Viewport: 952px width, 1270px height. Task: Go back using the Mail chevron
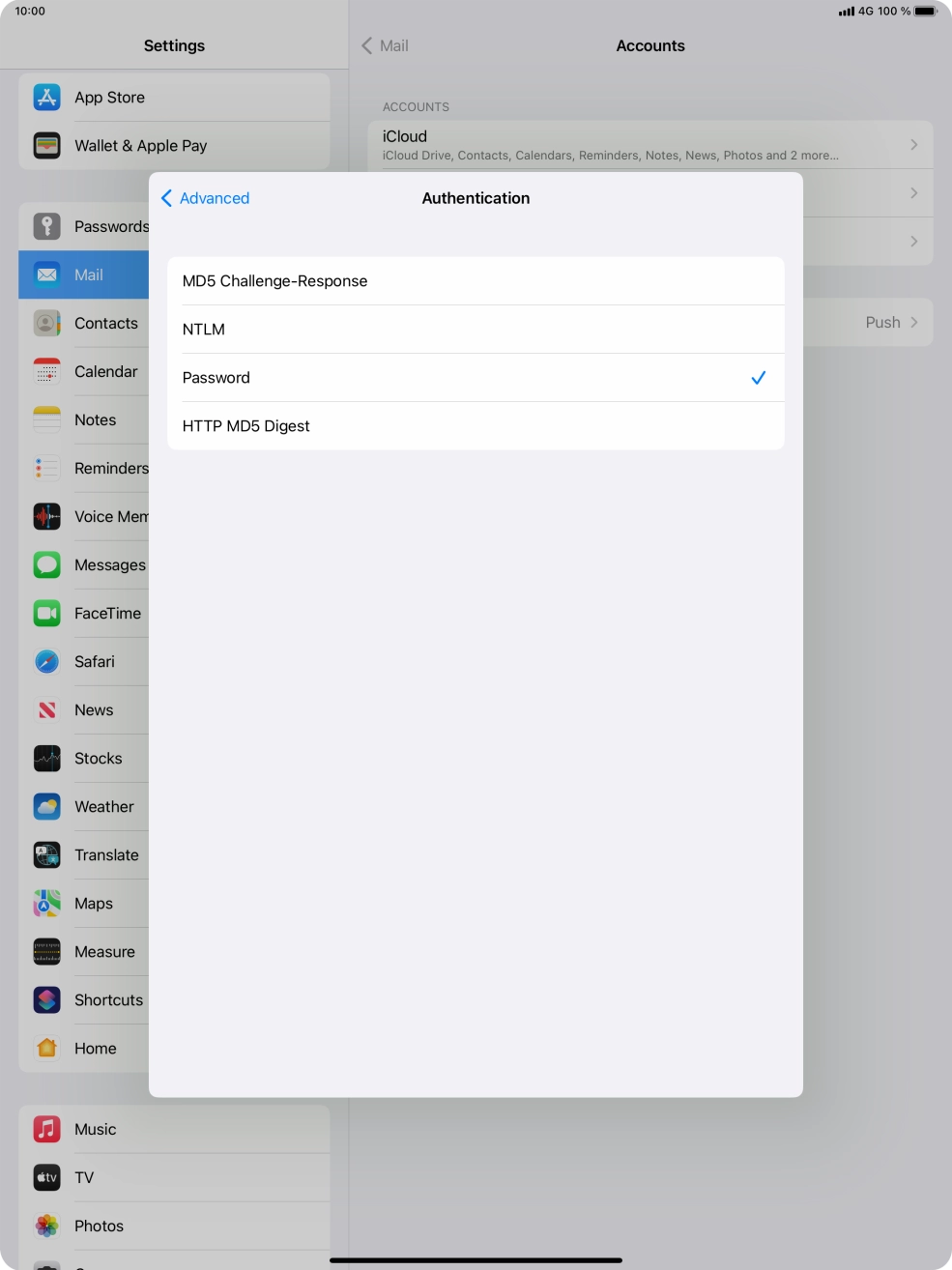367,46
